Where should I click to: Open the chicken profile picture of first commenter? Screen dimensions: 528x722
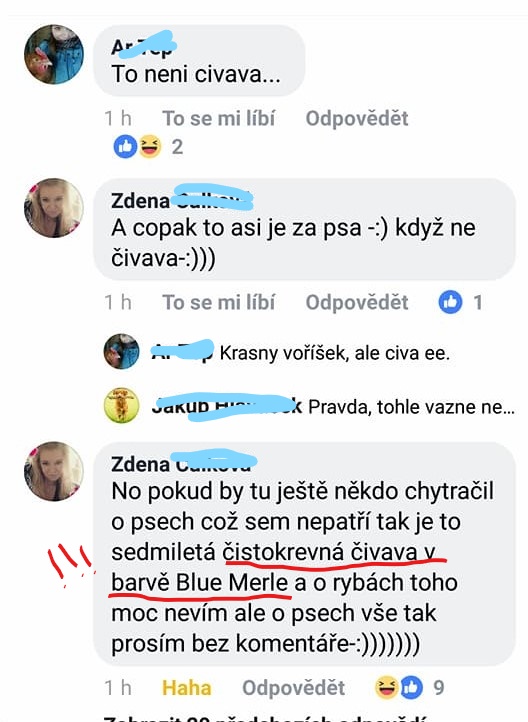[54, 54]
